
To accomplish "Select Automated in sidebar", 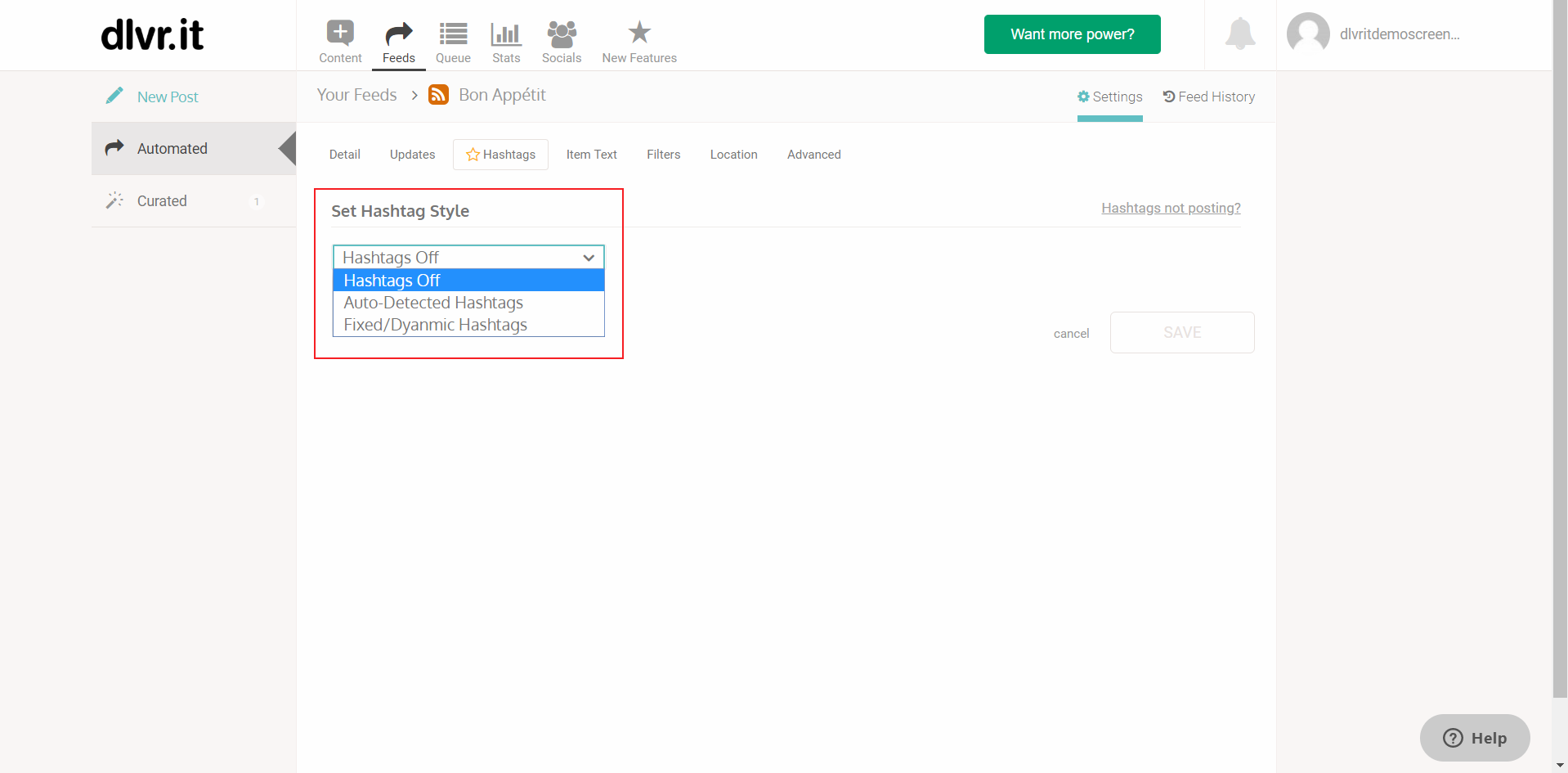I will (x=172, y=148).
